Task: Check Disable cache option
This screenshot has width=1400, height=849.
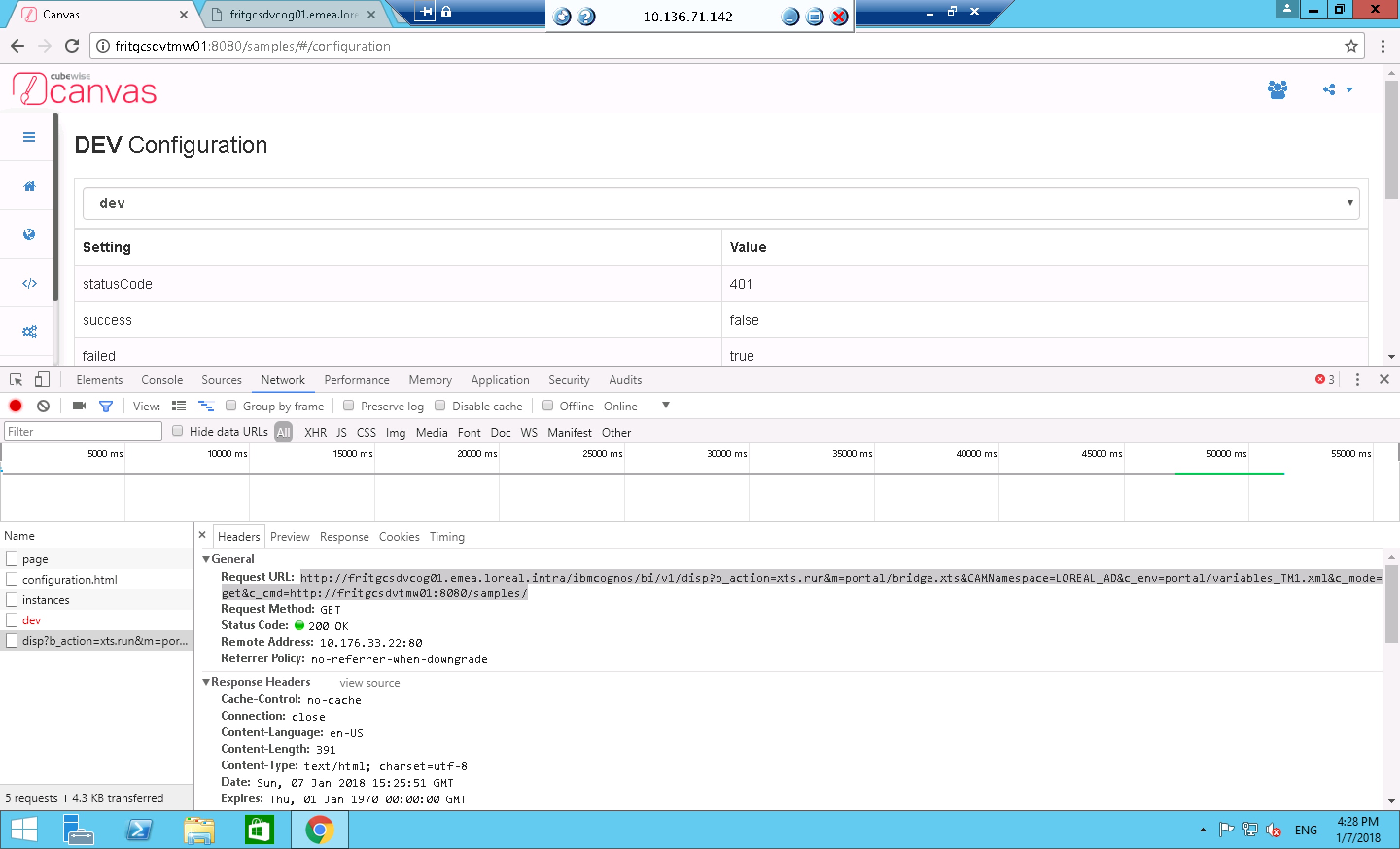Action: pyautogui.click(x=440, y=405)
